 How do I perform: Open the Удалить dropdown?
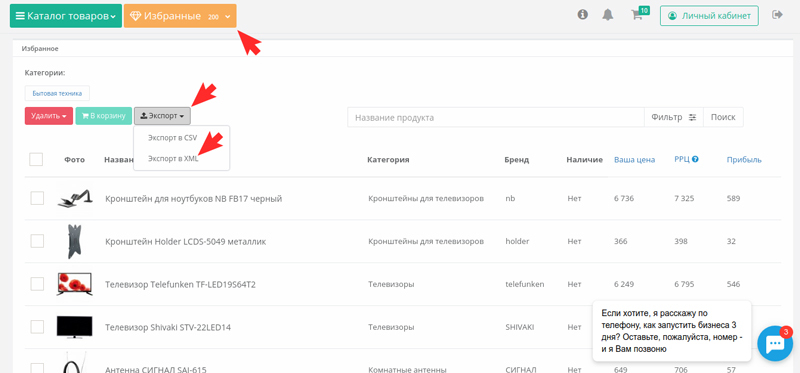tap(49, 116)
